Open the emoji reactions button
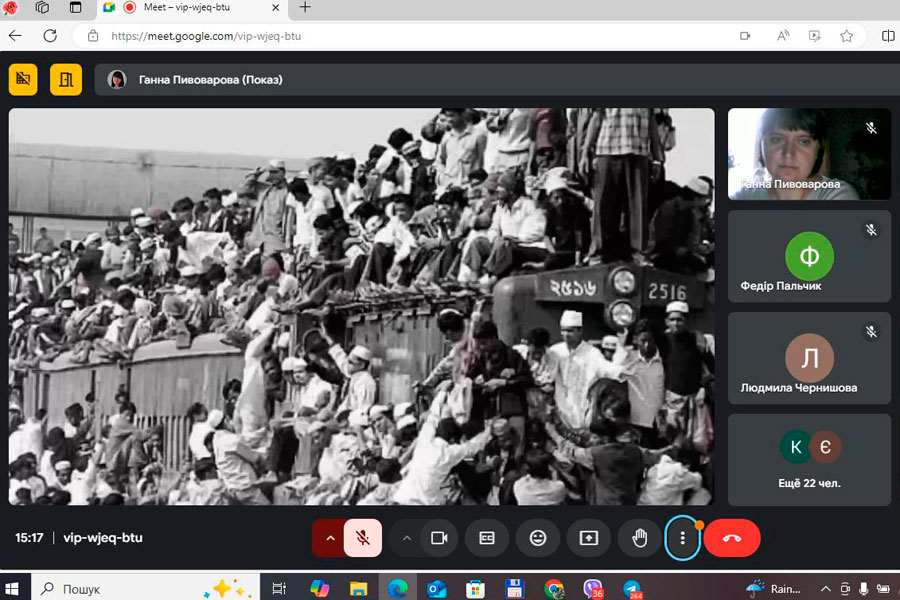The width and height of the screenshot is (900, 600). [x=538, y=538]
